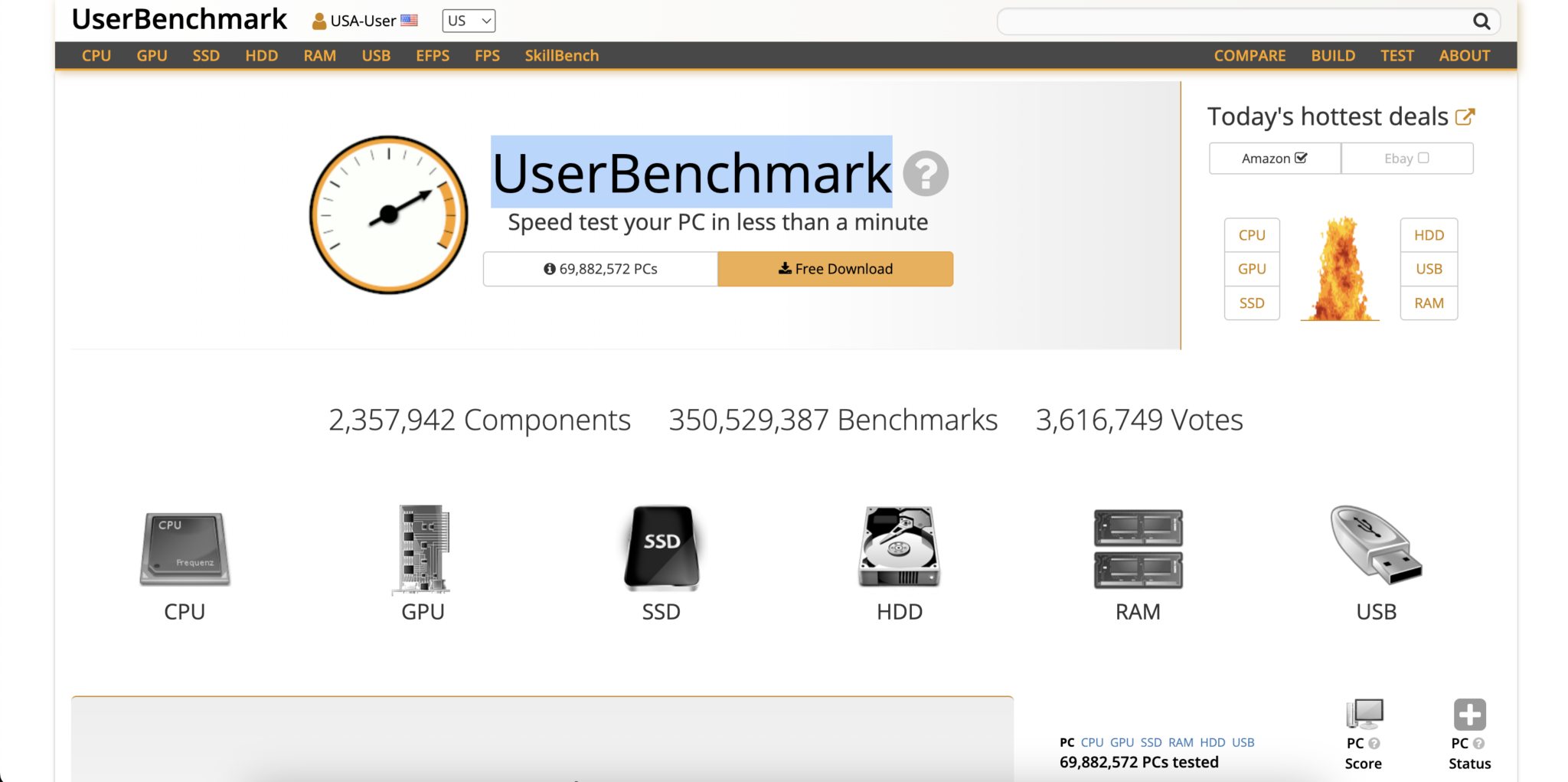1568x782 pixels.
Task: Open GPU deals in hottest deals panel
Action: [1252, 269]
